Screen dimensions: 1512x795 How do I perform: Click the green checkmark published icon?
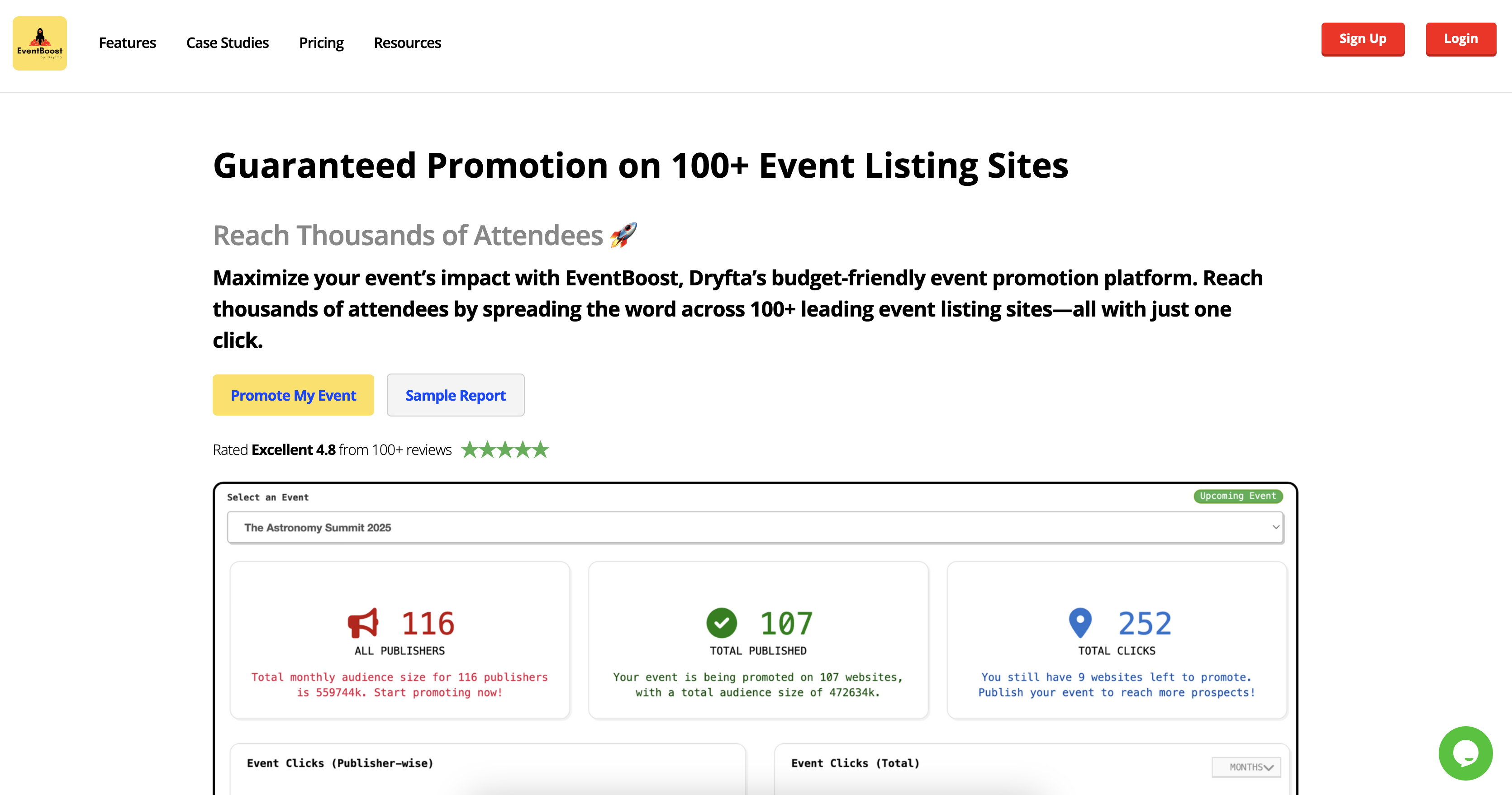point(722,624)
